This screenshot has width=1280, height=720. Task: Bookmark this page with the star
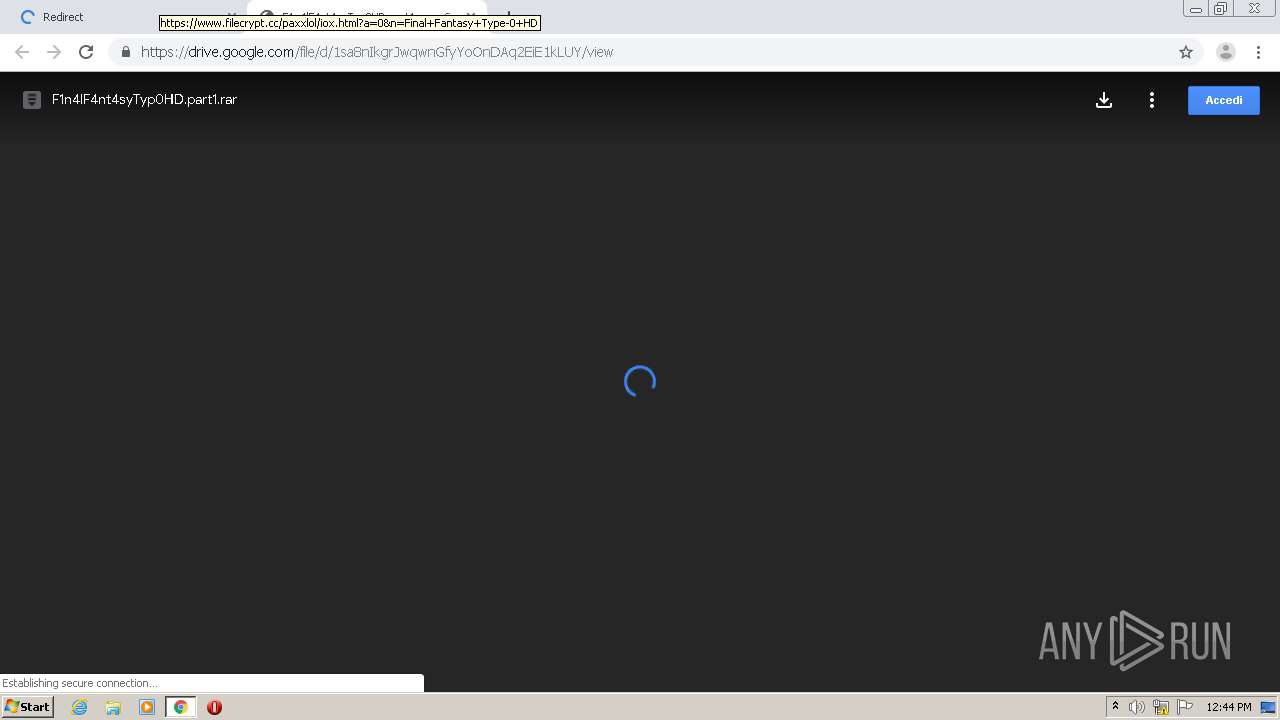[1186, 52]
